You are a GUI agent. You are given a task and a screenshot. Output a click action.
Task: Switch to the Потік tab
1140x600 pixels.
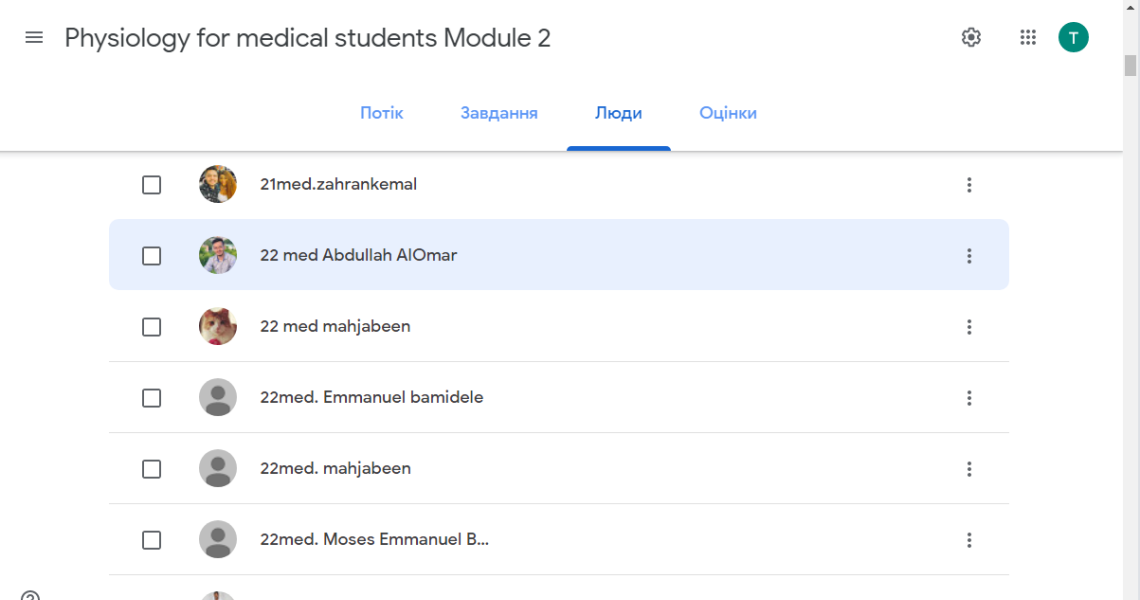pyautogui.click(x=382, y=113)
